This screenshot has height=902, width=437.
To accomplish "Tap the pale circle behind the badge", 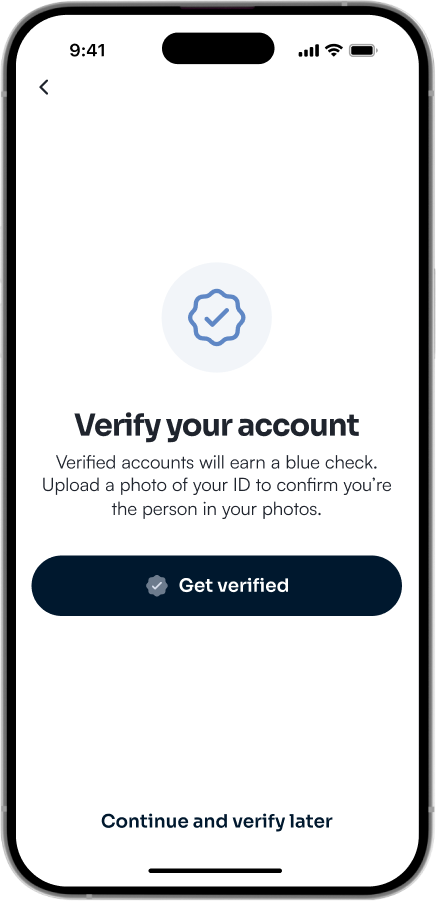I will pyautogui.click(x=217, y=317).
